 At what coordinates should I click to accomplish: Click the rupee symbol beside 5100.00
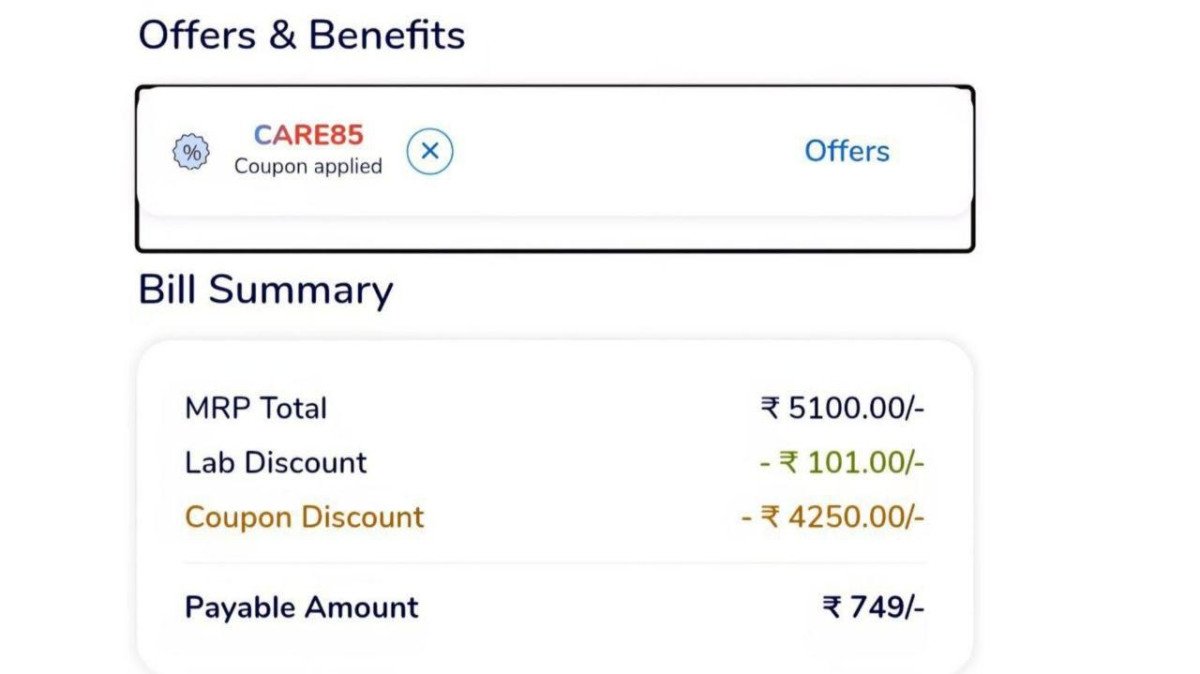[770, 408]
